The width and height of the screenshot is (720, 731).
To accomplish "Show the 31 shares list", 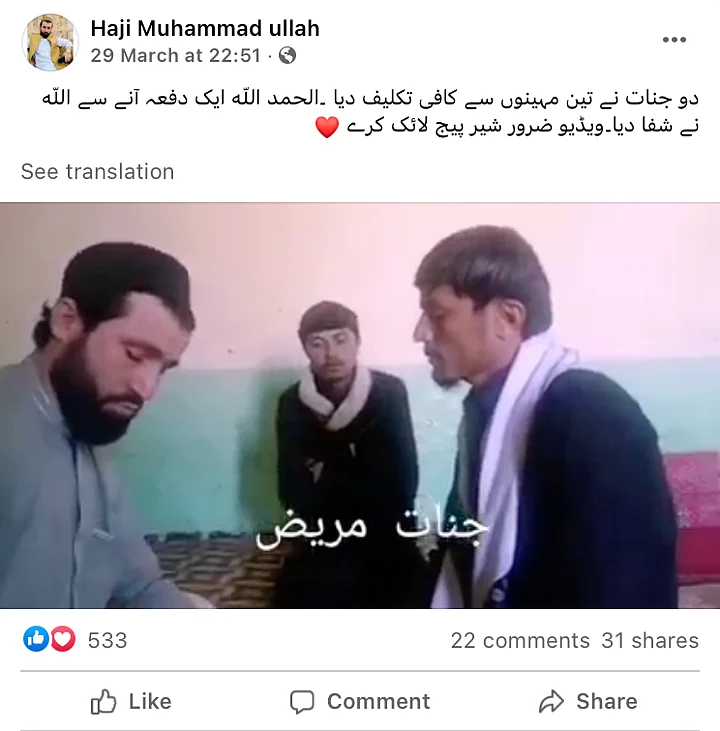I will [650, 641].
